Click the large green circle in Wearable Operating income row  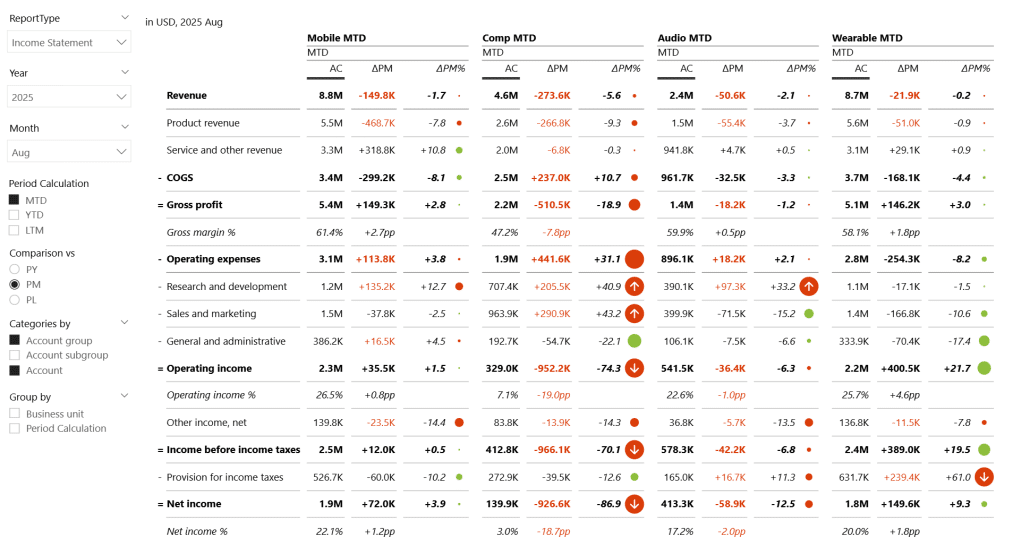(984, 368)
